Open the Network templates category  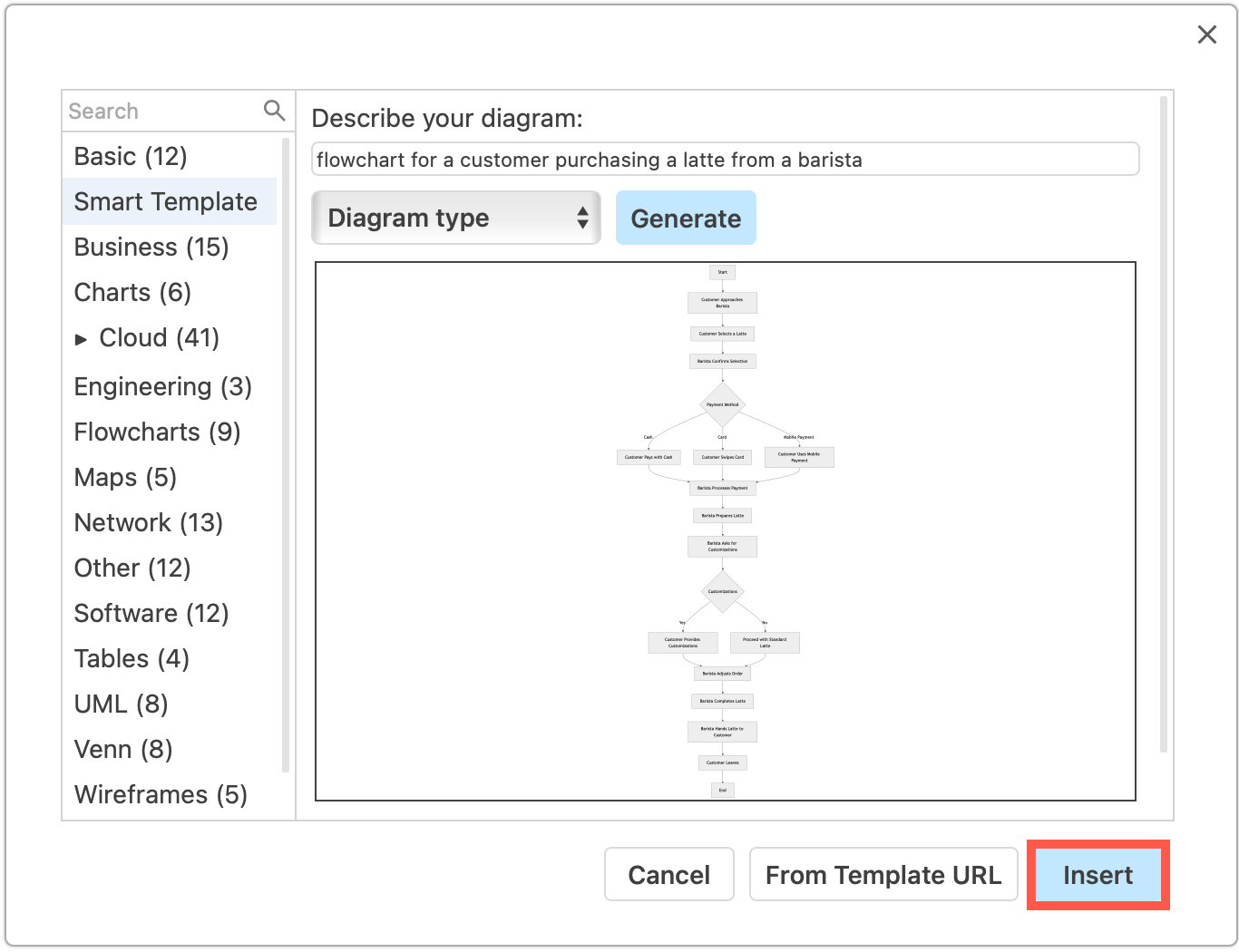pyautogui.click(x=148, y=522)
